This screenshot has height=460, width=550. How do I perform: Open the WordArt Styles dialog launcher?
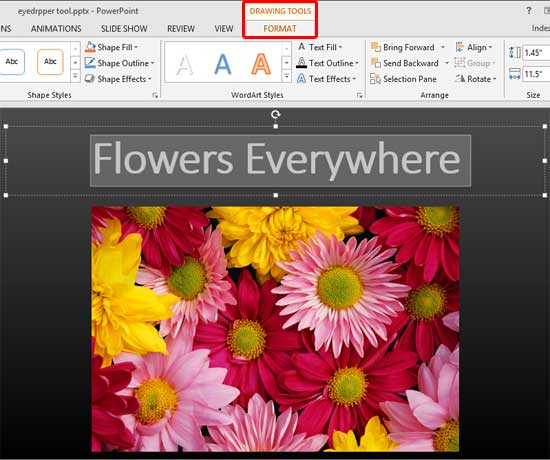360,95
